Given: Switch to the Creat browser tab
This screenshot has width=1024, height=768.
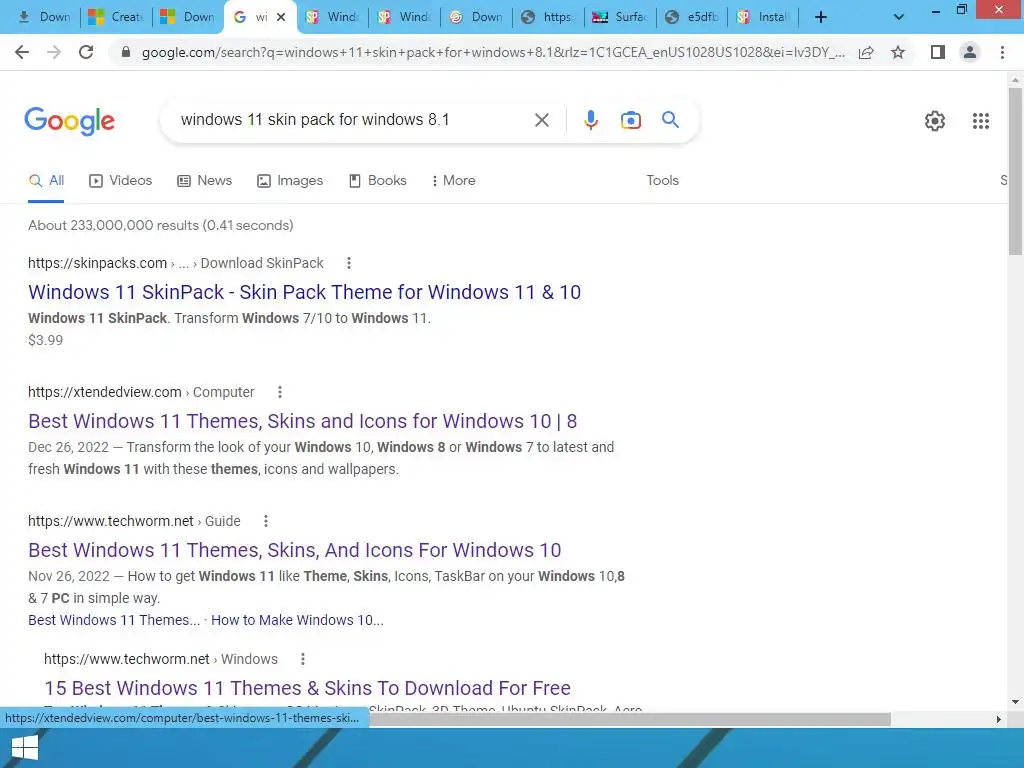Looking at the screenshot, I should point(116,17).
